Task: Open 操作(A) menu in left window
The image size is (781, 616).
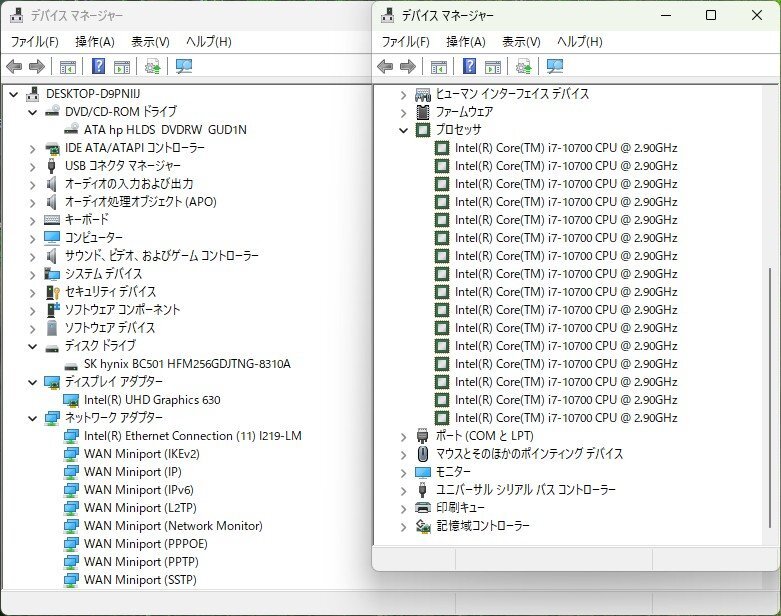Action: click(95, 41)
